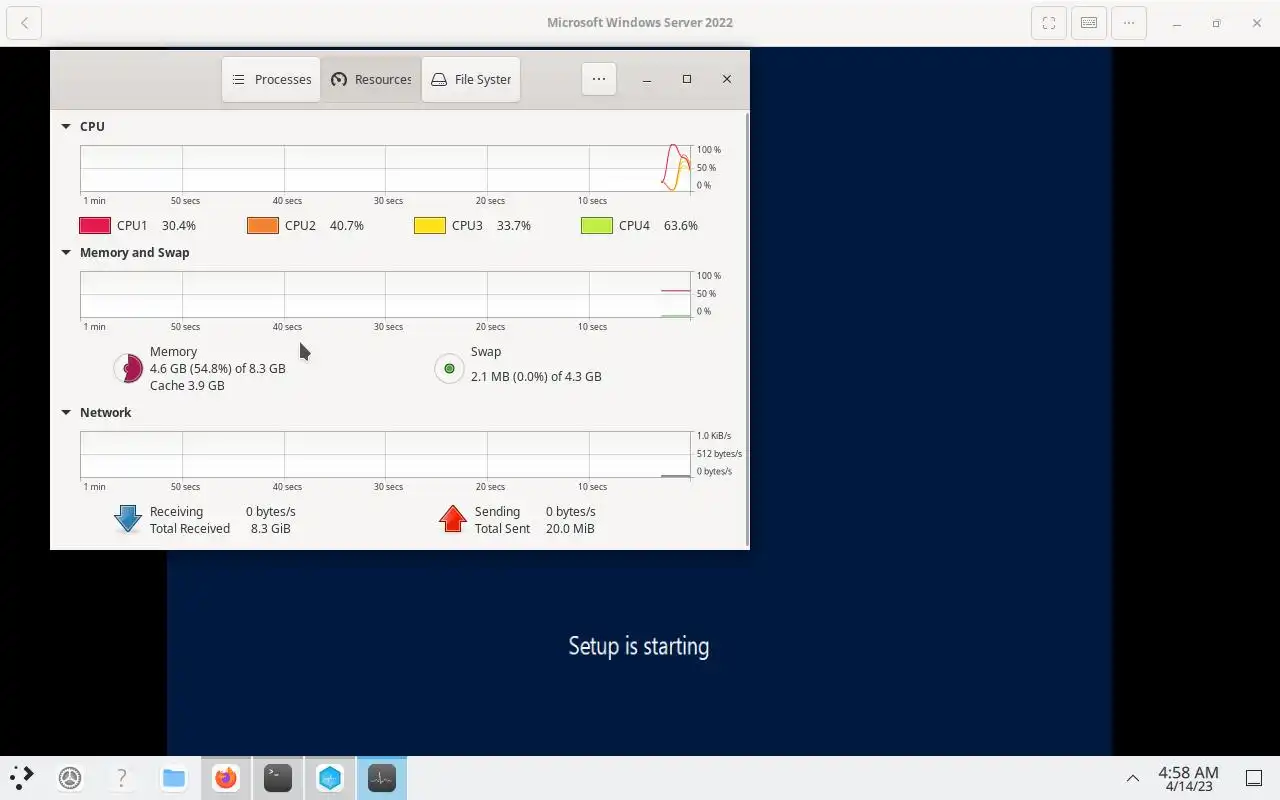This screenshot has width=1280, height=800.
Task: Collapse the CPU section
Action: point(66,127)
